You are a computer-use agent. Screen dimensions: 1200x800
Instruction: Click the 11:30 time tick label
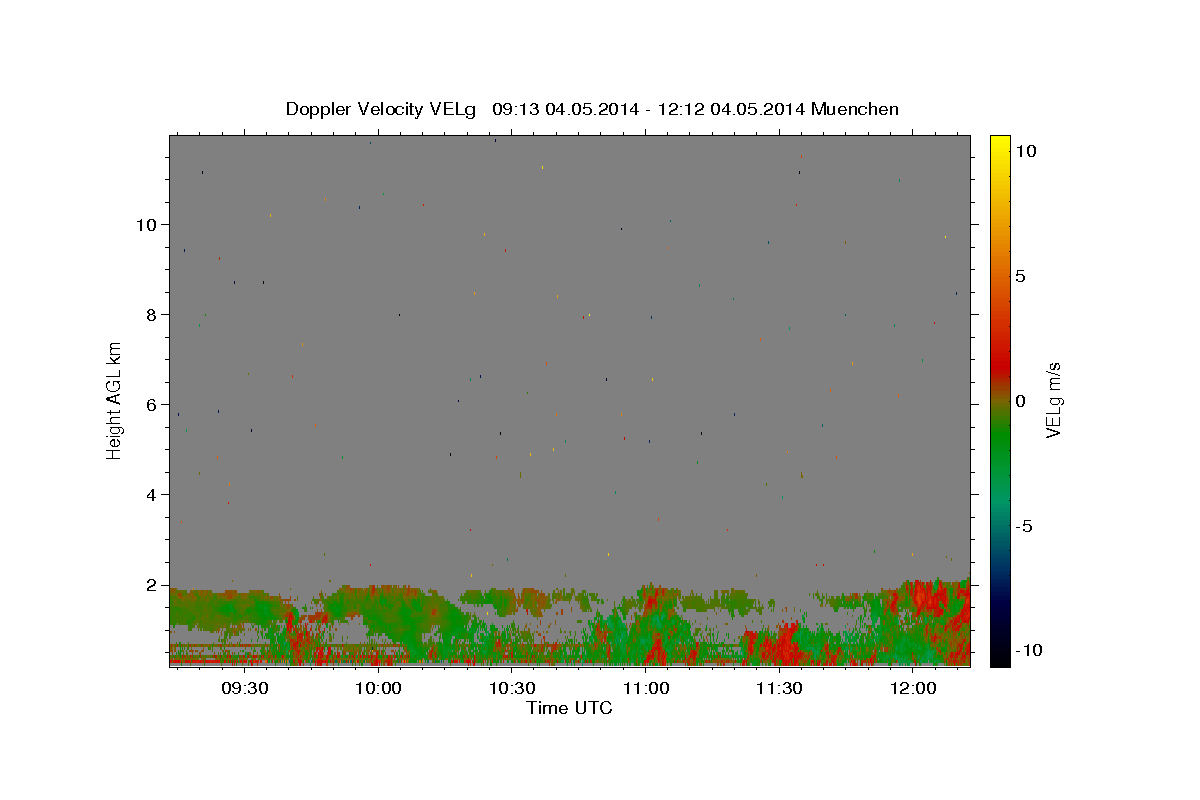[779, 689]
